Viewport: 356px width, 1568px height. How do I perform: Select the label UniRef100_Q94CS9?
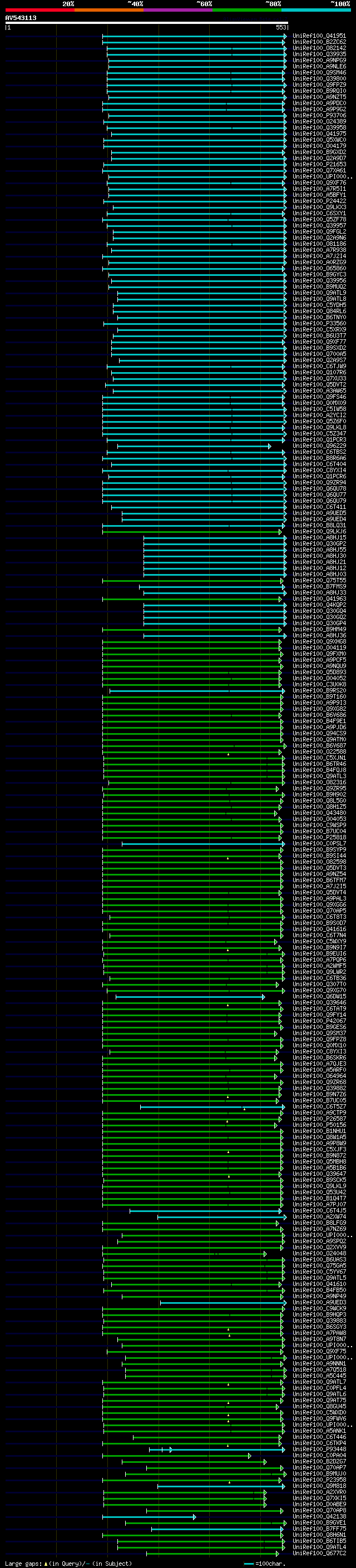tap(319, 734)
